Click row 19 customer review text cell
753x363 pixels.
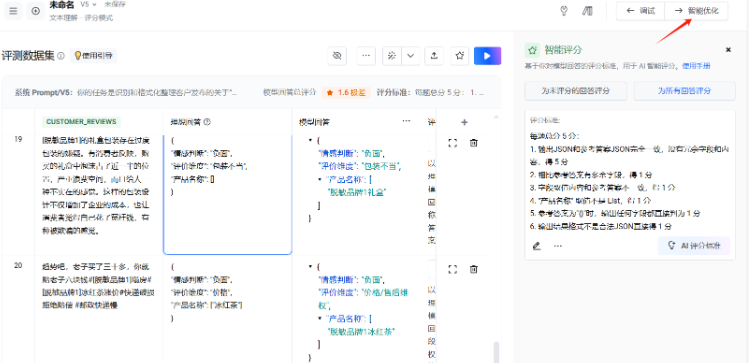pyautogui.click(x=97, y=186)
